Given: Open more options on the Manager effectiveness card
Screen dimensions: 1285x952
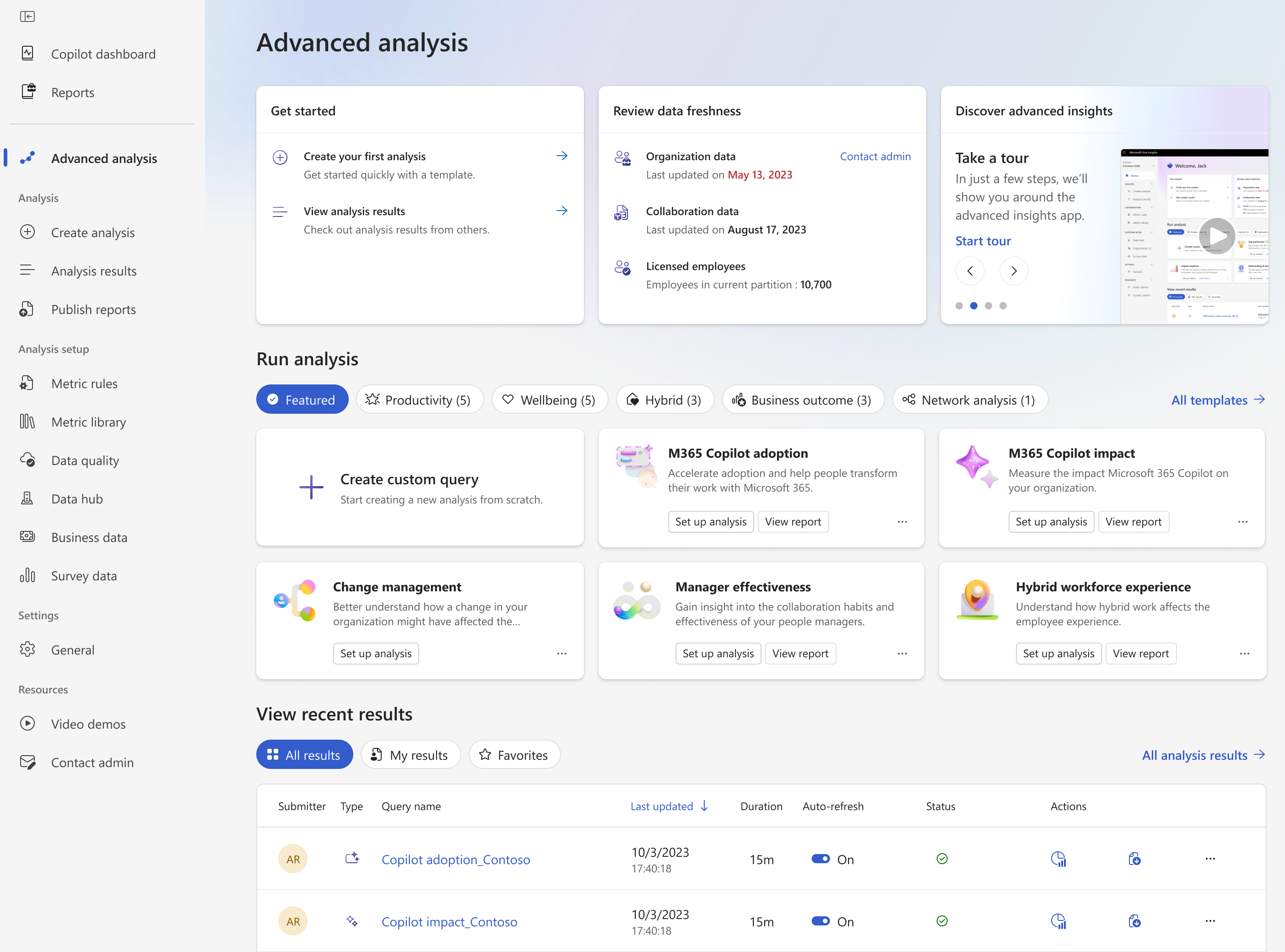Looking at the screenshot, I should tap(902, 654).
